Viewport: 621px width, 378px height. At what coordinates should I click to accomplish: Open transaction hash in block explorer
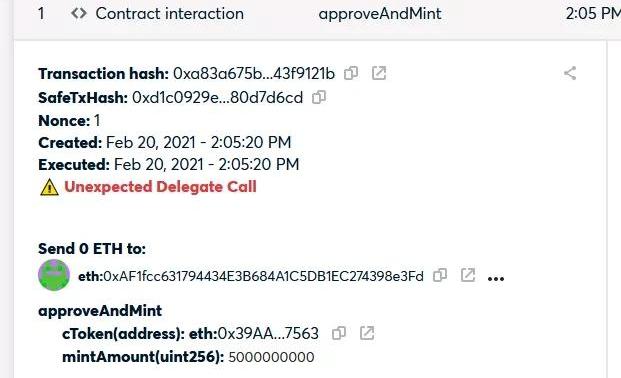(379, 73)
